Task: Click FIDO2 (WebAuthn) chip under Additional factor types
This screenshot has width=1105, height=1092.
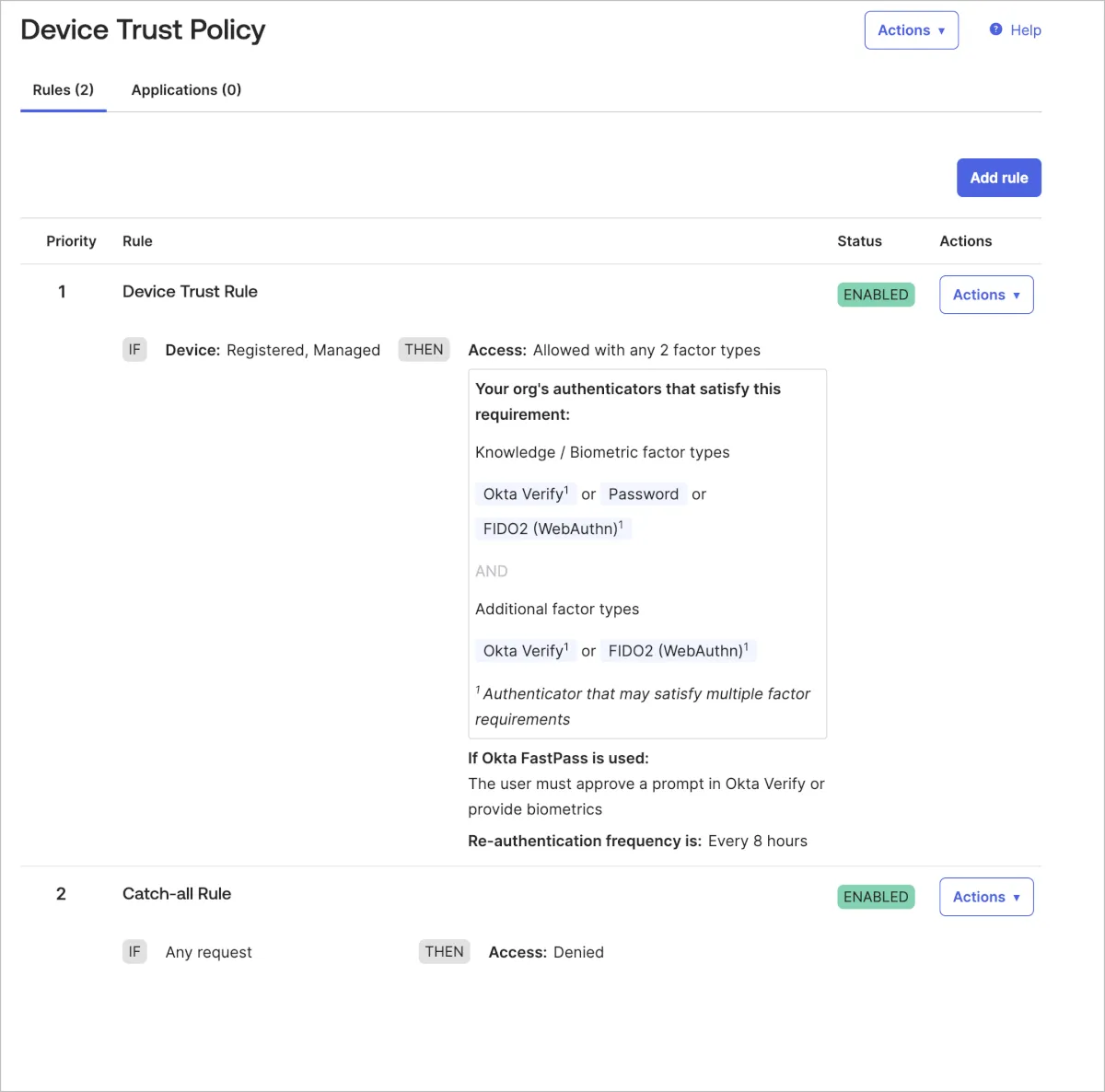Action: click(x=678, y=651)
